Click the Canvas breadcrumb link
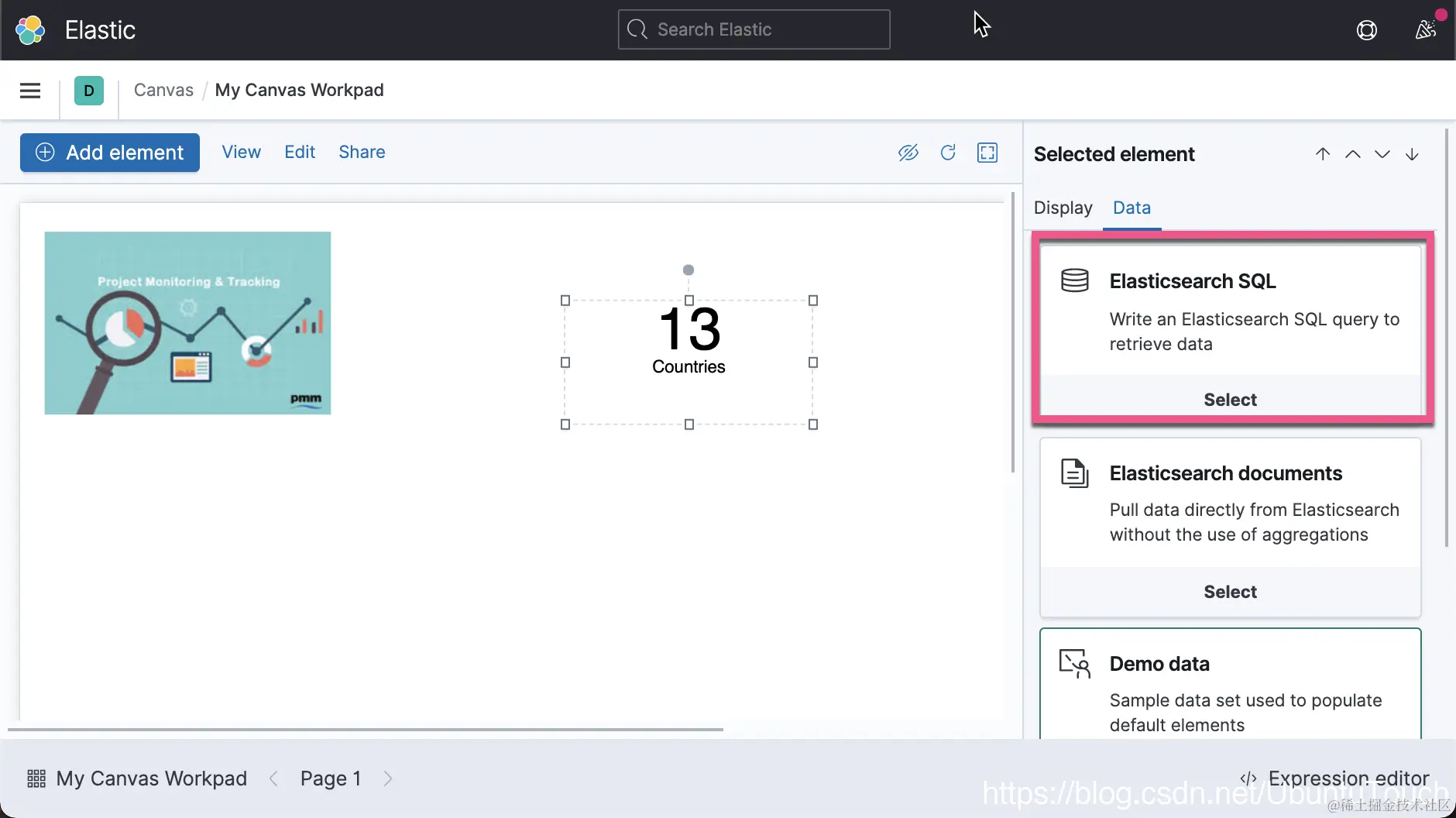The width and height of the screenshot is (1456, 818). 163,90
